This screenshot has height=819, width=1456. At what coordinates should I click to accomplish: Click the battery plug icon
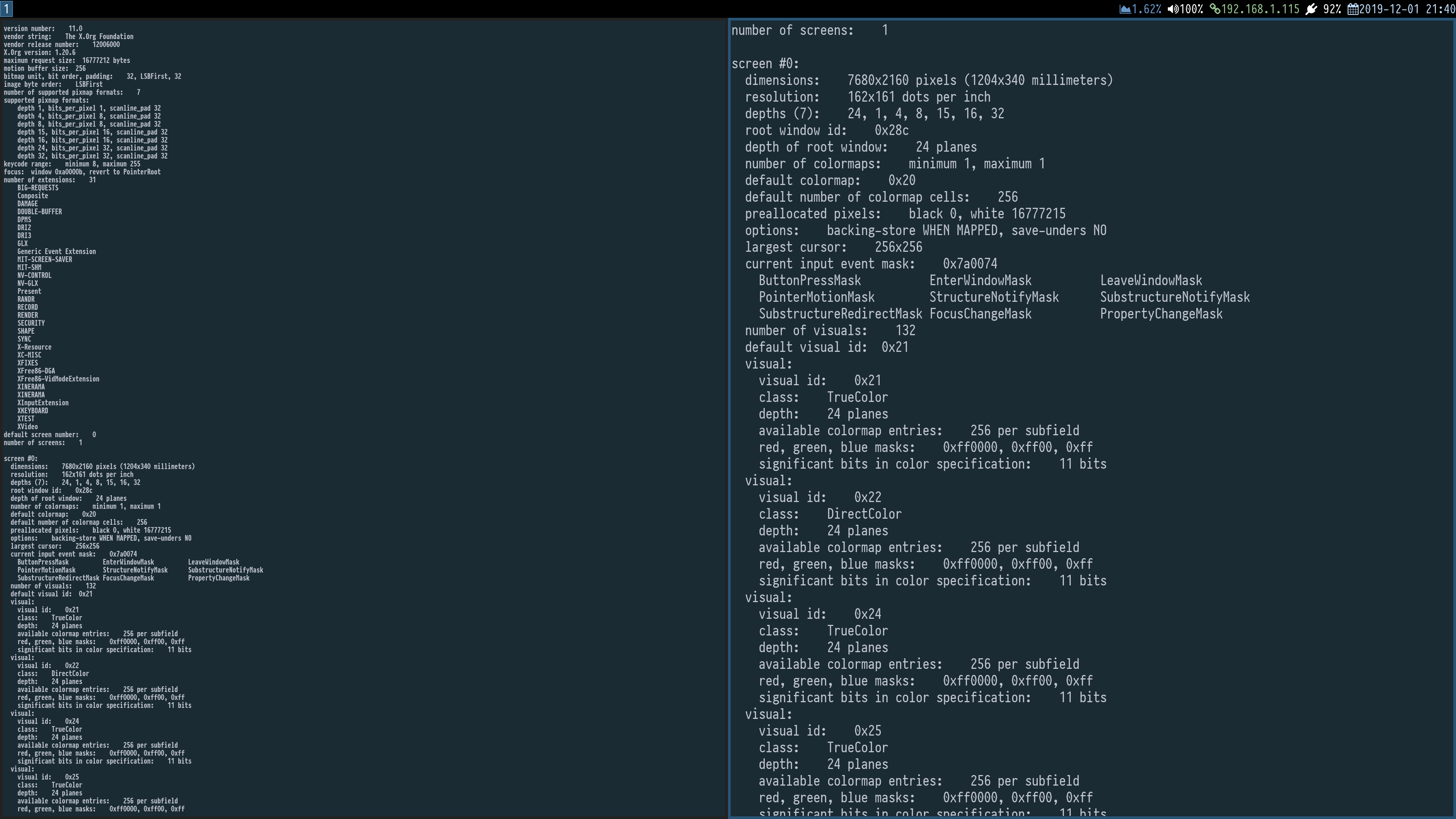tap(1311, 9)
